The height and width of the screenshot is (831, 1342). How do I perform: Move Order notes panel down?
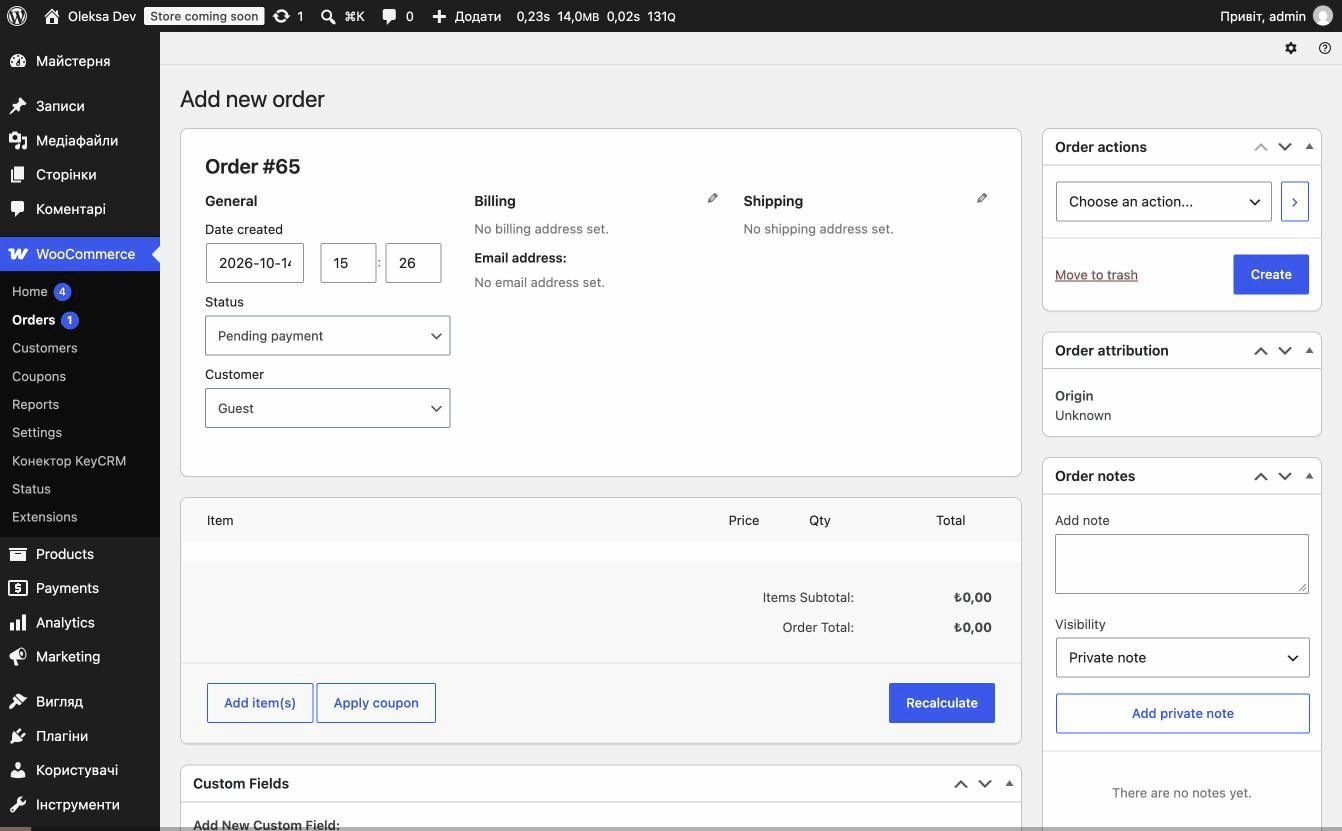pyautogui.click(x=1285, y=476)
